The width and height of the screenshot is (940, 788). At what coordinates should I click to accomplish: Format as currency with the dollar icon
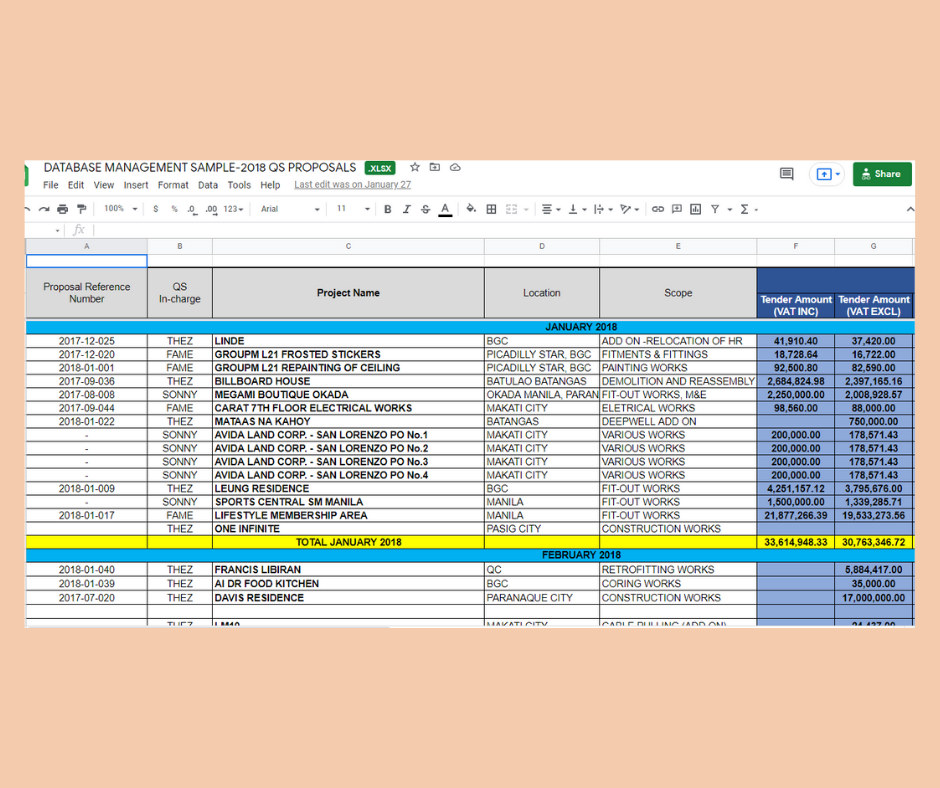(x=156, y=209)
